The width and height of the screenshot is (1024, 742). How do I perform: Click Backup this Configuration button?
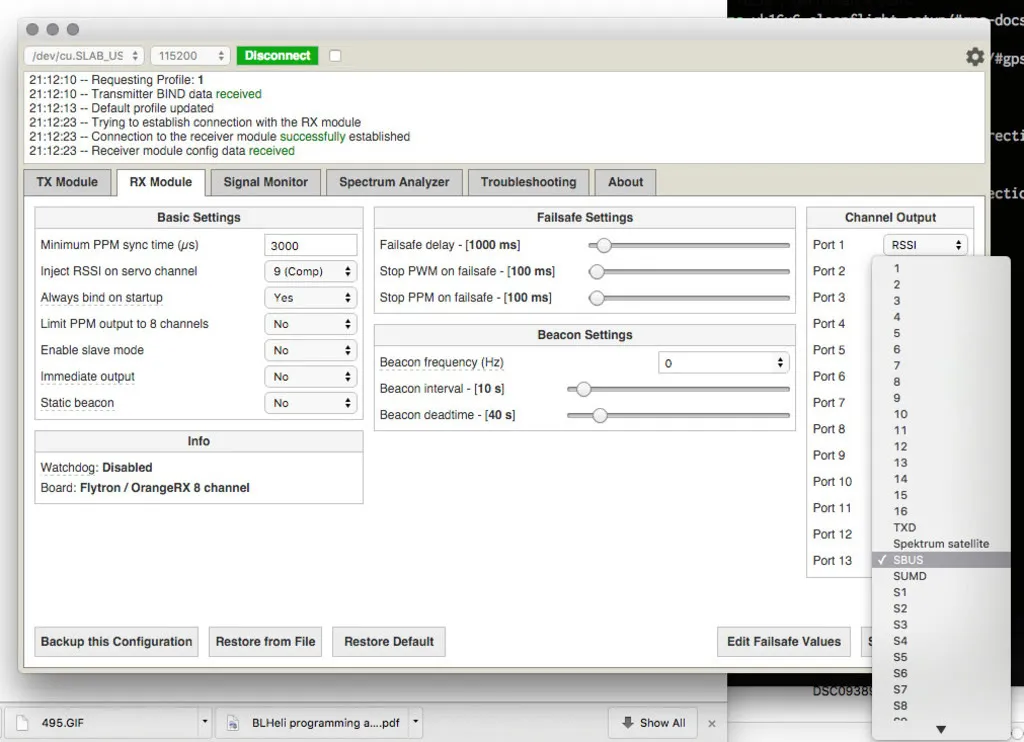click(116, 642)
